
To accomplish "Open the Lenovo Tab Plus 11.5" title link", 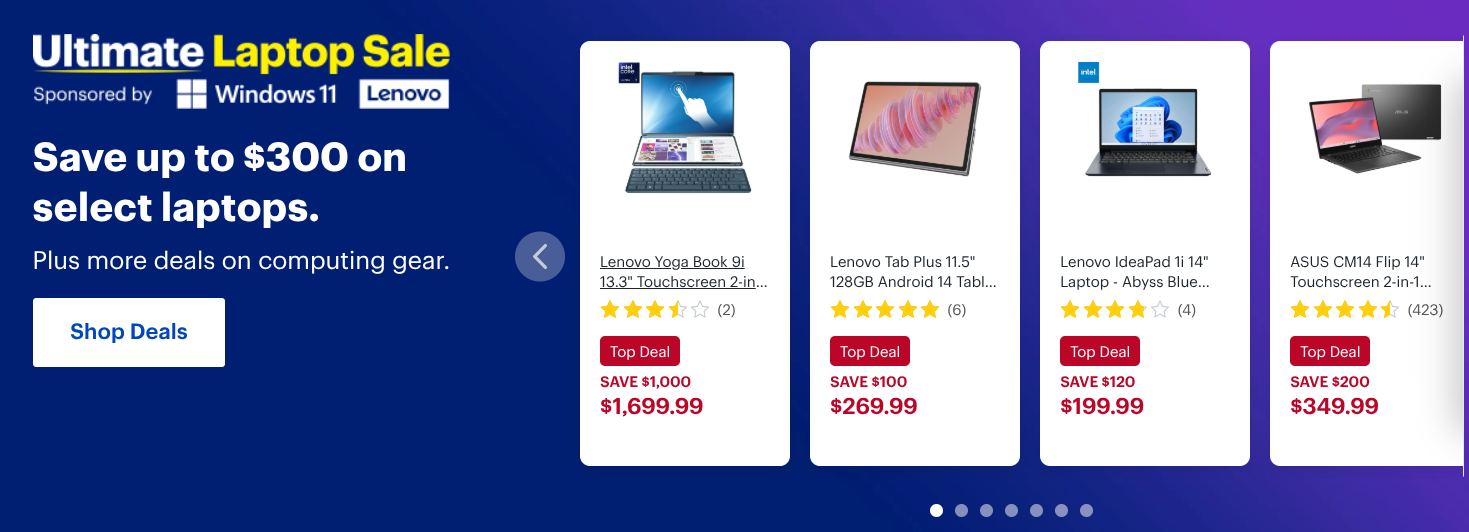I will [x=914, y=272].
